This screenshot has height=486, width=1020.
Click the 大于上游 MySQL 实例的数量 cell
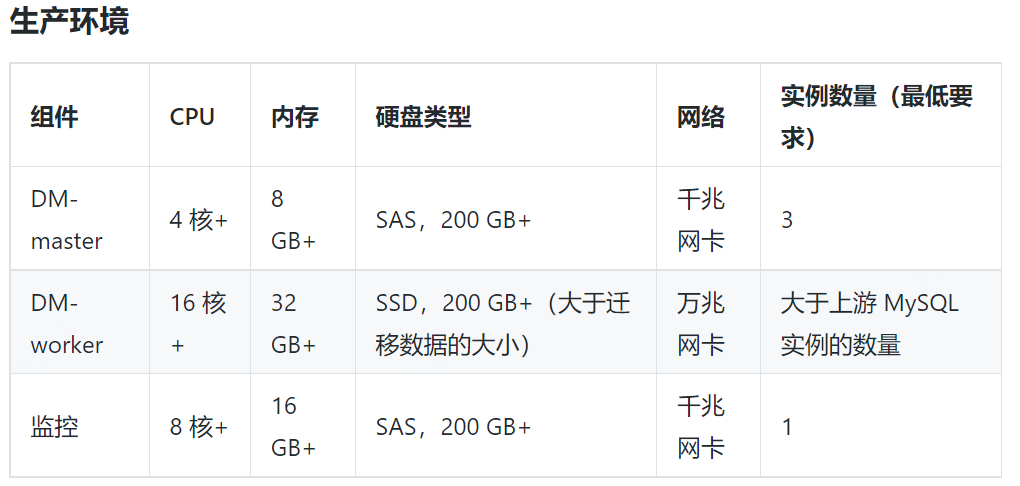pos(869,324)
